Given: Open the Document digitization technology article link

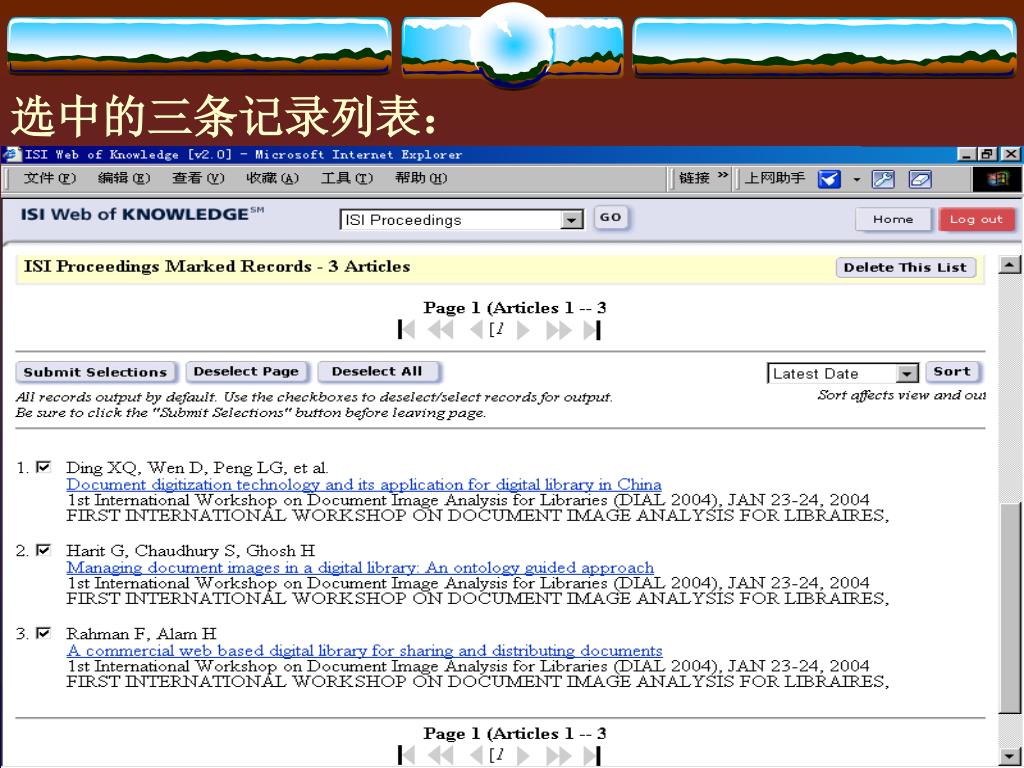Looking at the screenshot, I should pyautogui.click(x=364, y=485).
